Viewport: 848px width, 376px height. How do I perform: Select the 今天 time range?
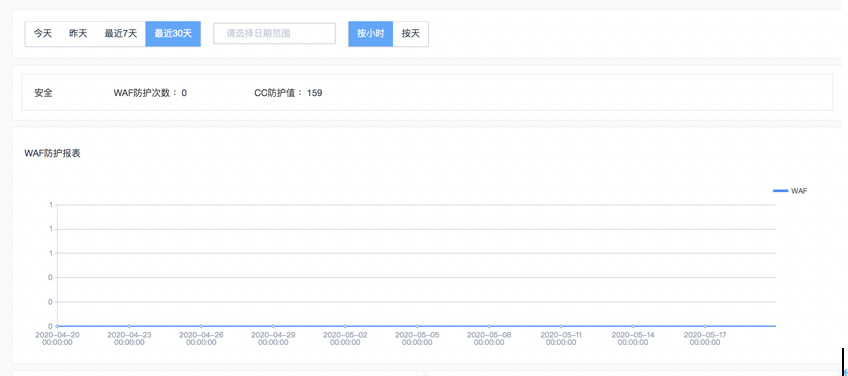coord(43,34)
